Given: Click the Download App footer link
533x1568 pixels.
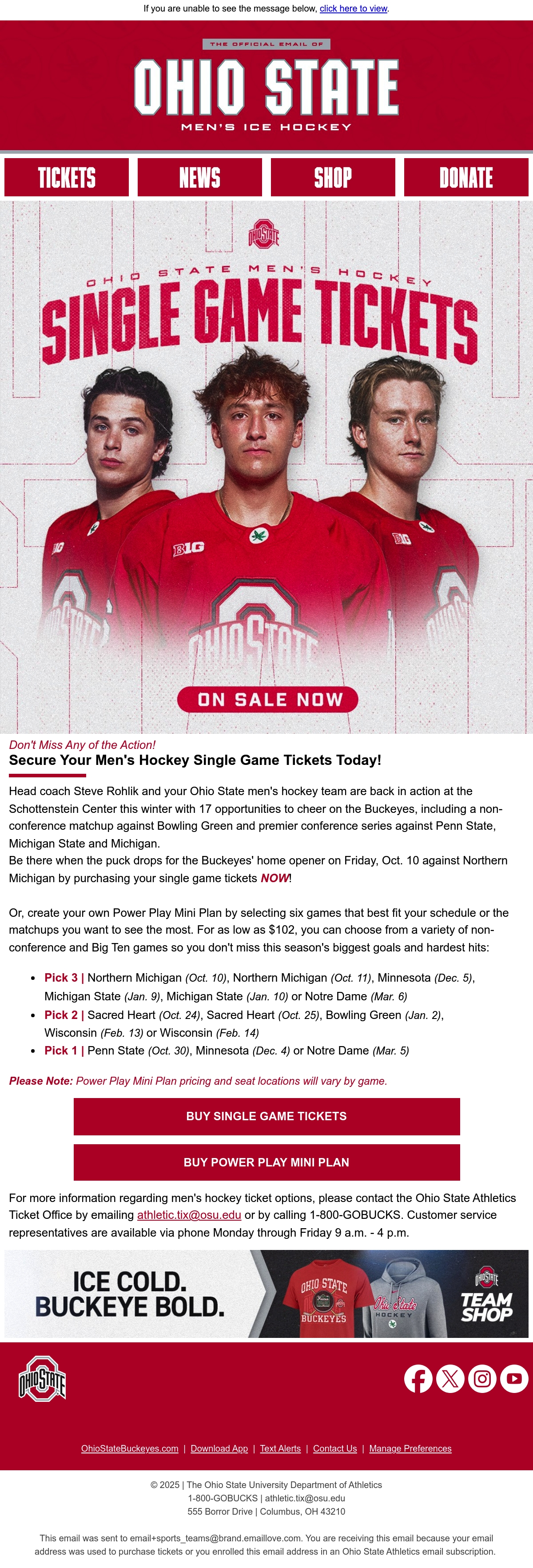Looking at the screenshot, I should [219, 1449].
